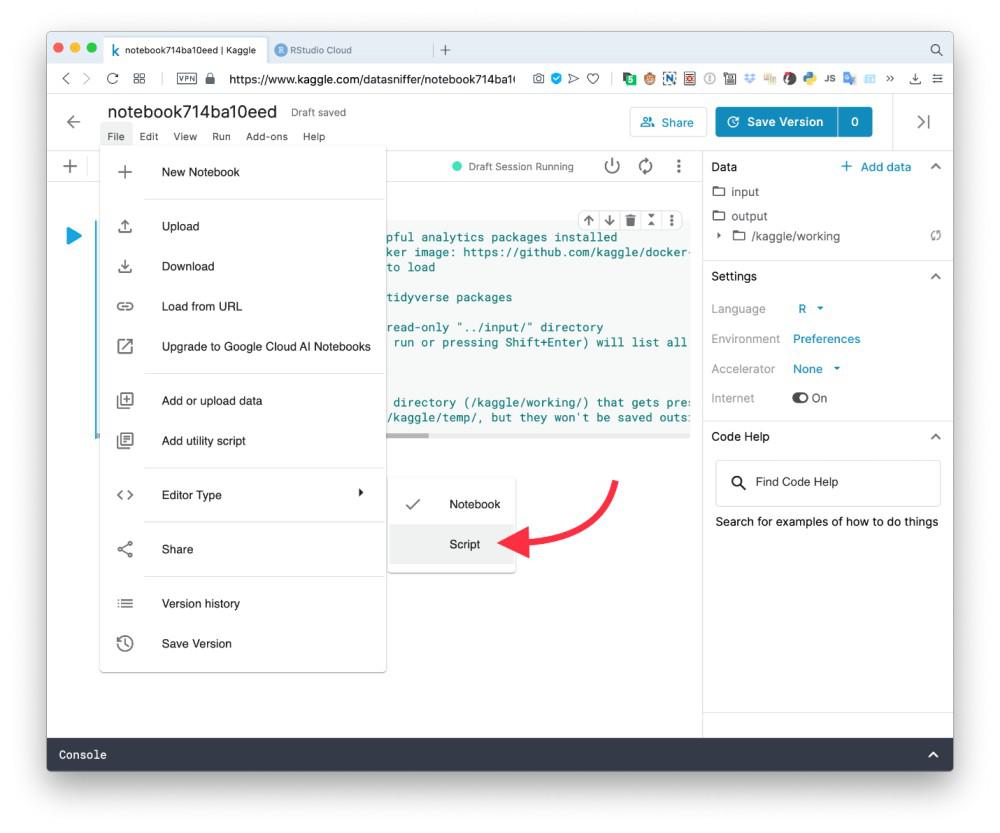Click the add cell plus icon
The image size is (1000, 833).
[x=70, y=166]
